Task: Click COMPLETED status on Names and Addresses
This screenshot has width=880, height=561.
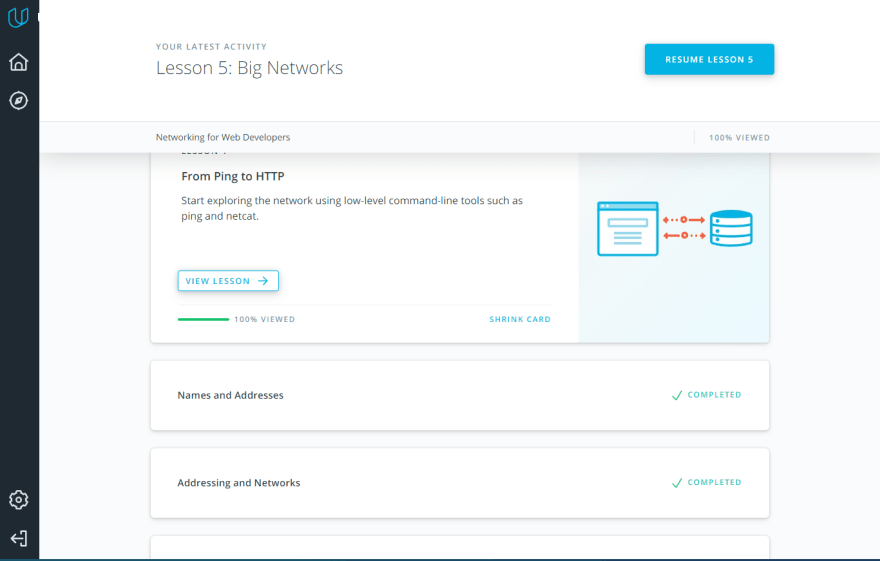Action: [714, 394]
